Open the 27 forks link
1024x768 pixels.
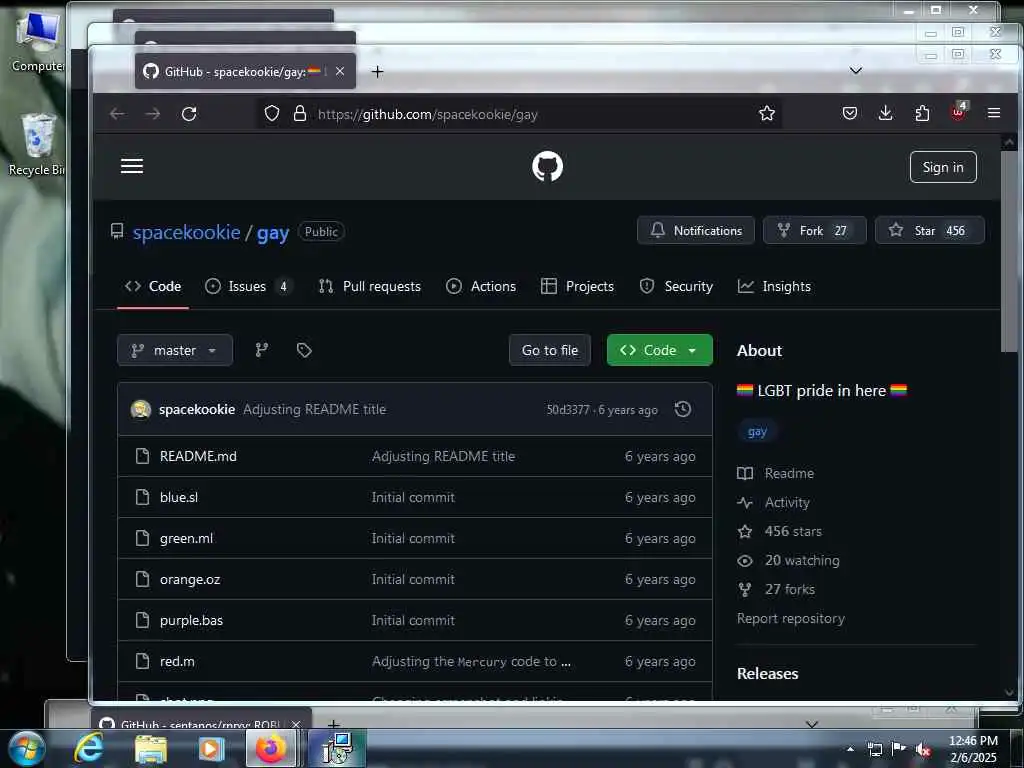tap(776, 589)
